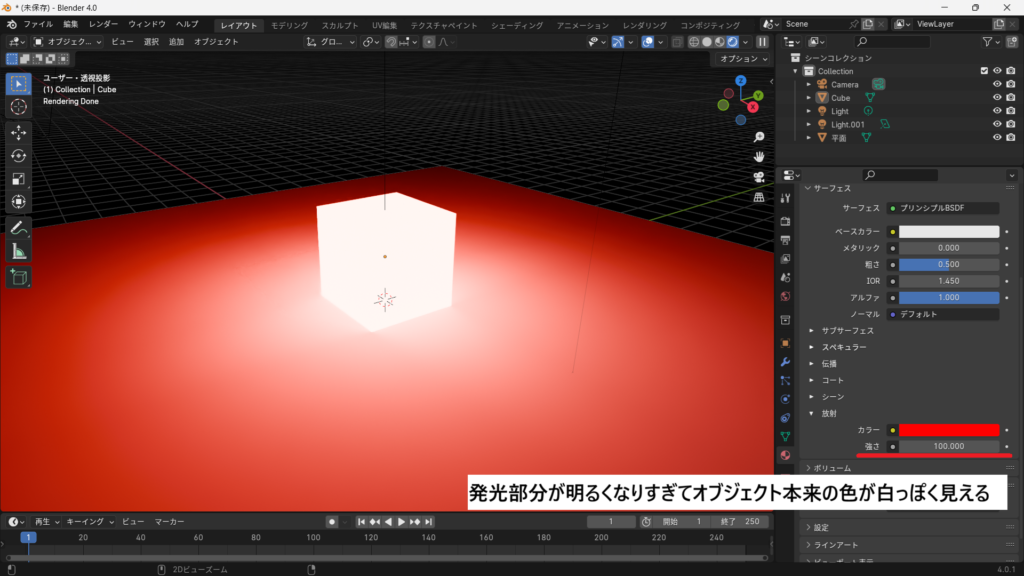Open the Object properties tab icon
The height and width of the screenshot is (576, 1024).
(785, 343)
